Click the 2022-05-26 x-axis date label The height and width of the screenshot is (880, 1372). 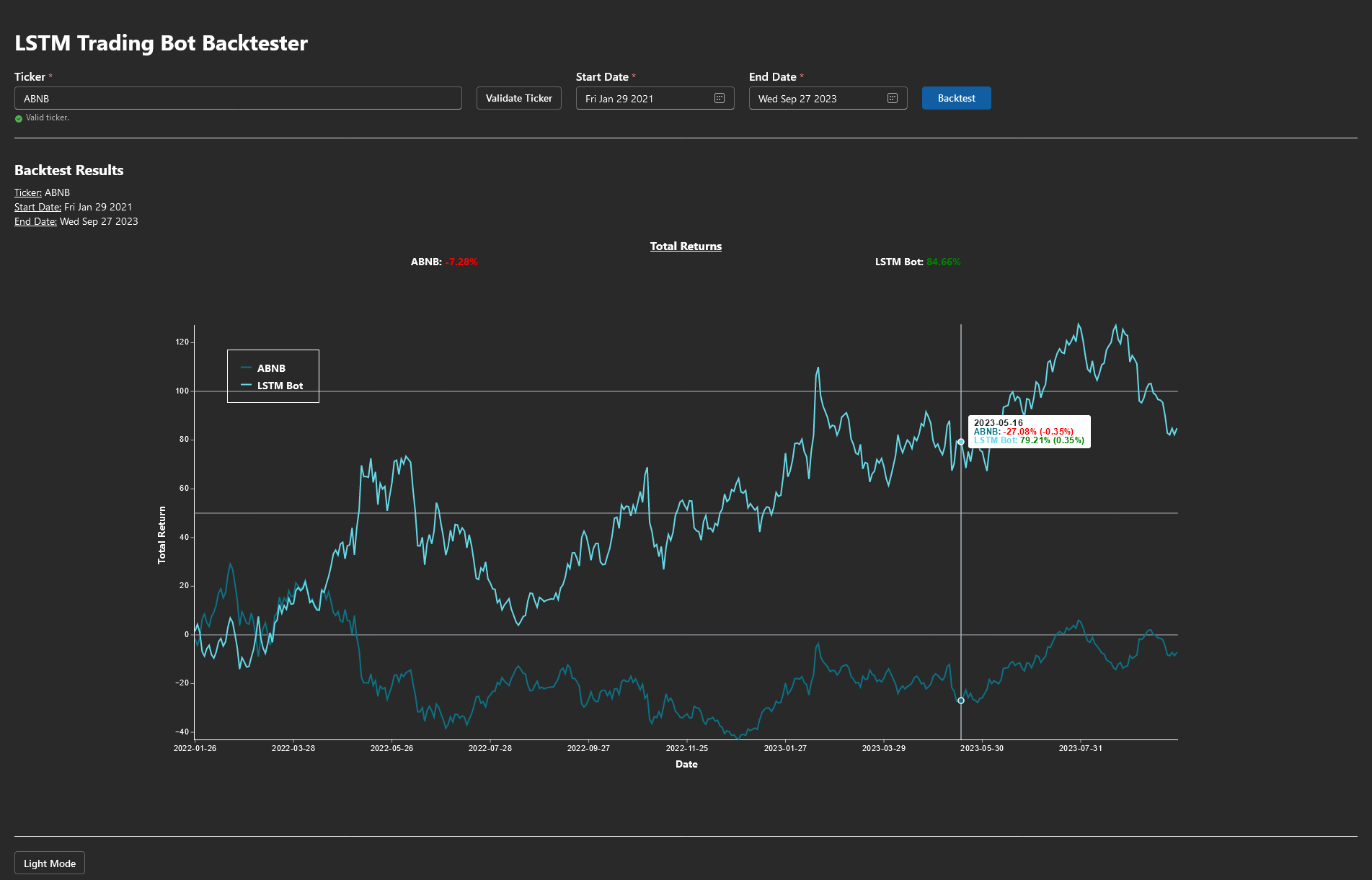pos(391,748)
